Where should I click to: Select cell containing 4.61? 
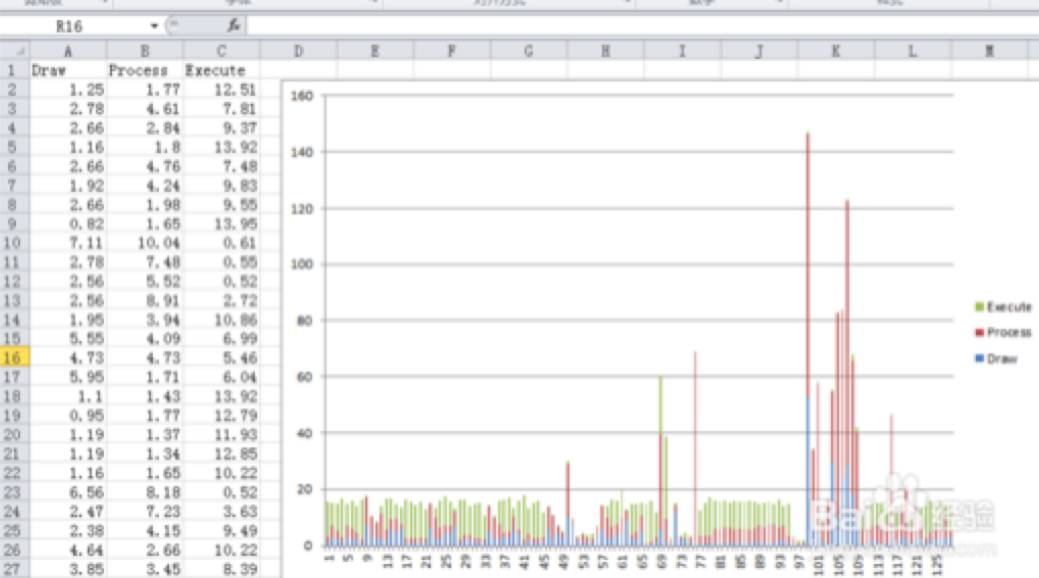coord(144,109)
